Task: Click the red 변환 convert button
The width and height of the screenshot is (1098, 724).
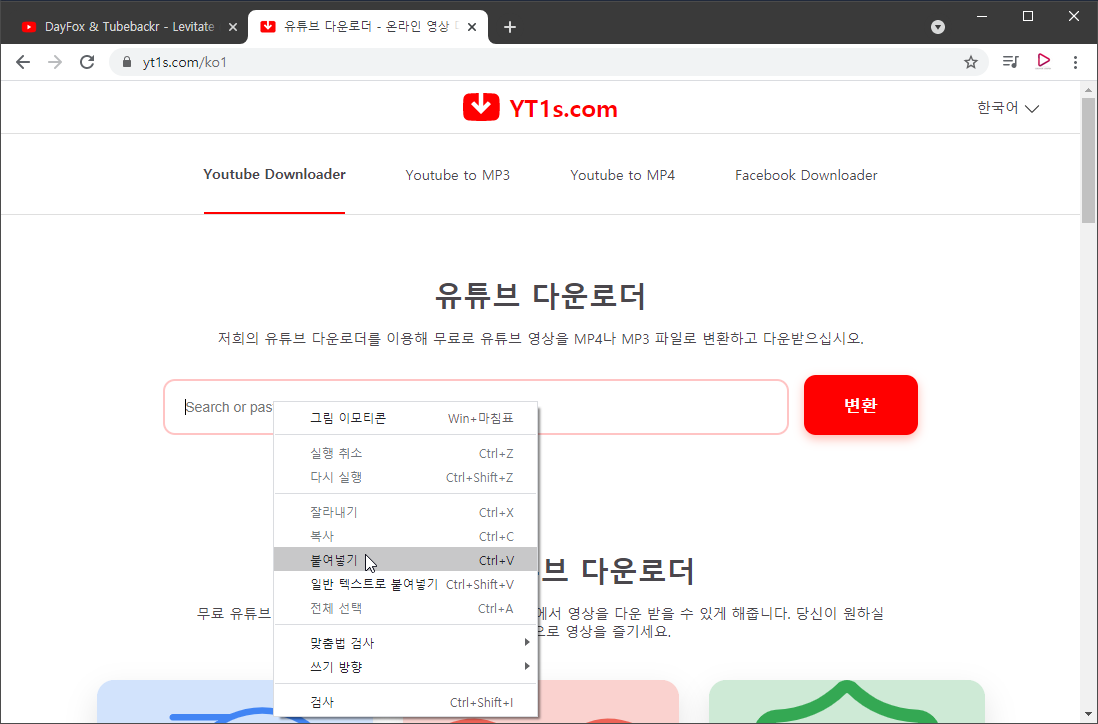Action: (x=861, y=405)
